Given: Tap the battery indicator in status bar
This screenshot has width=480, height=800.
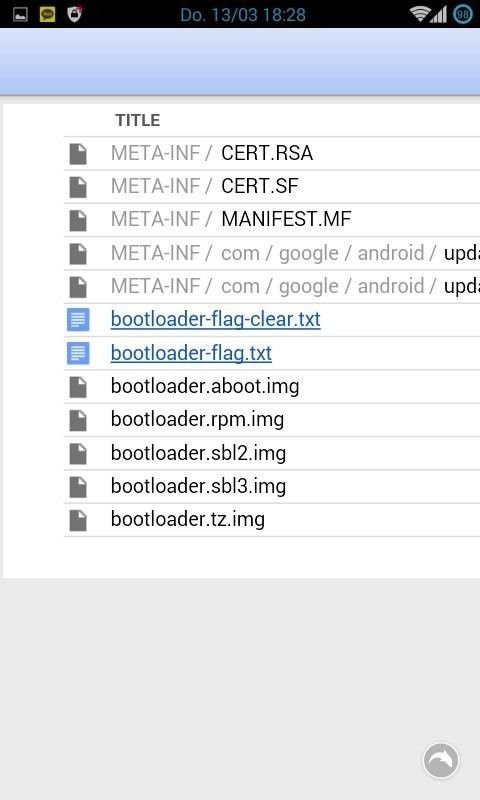Looking at the screenshot, I should pyautogui.click(x=463, y=14).
